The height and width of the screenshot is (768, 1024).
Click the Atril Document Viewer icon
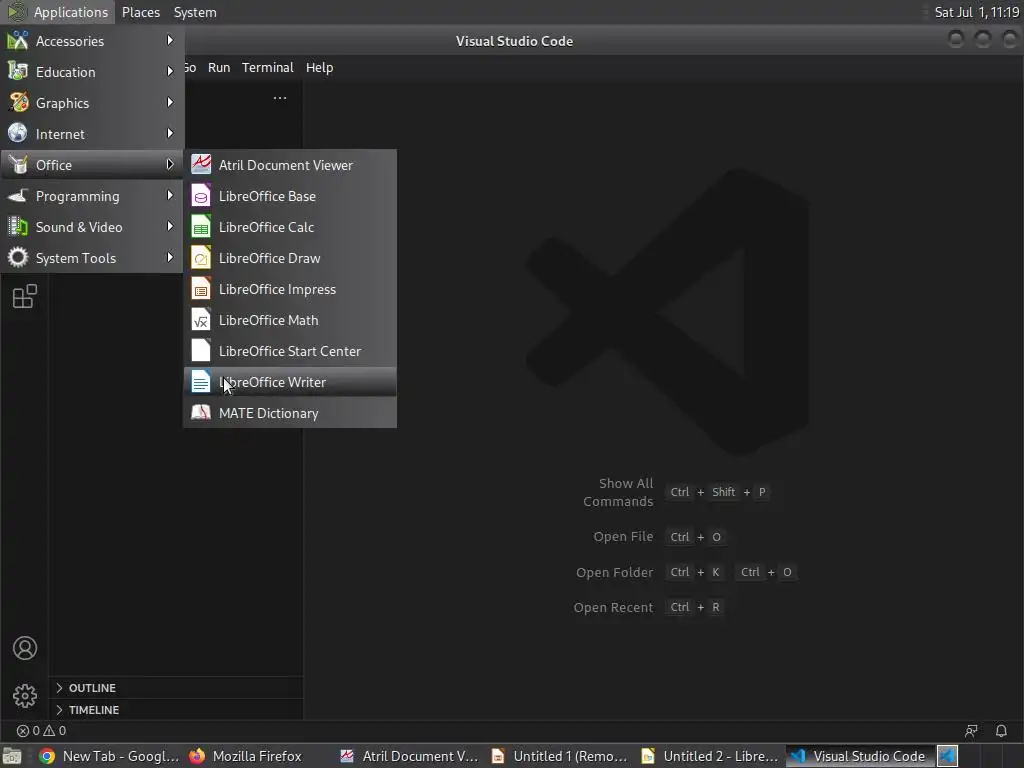(201, 164)
